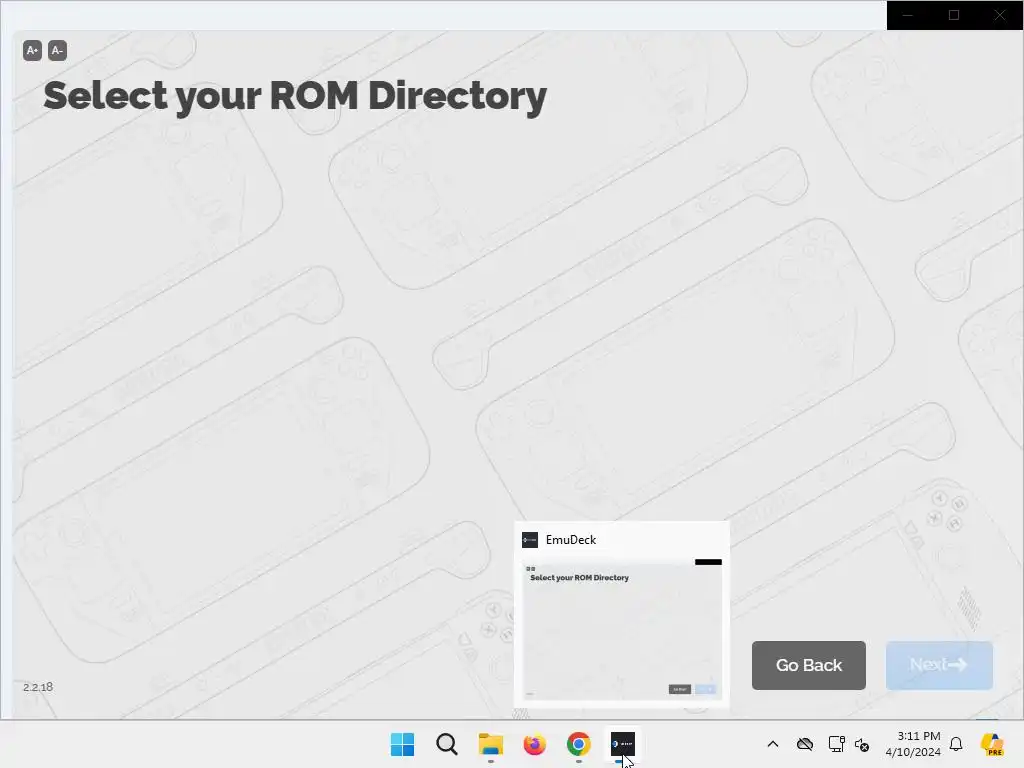The width and height of the screenshot is (1024, 768).
Task: Select the EmuDeck window preview thumbnail
Action: [x=622, y=628]
